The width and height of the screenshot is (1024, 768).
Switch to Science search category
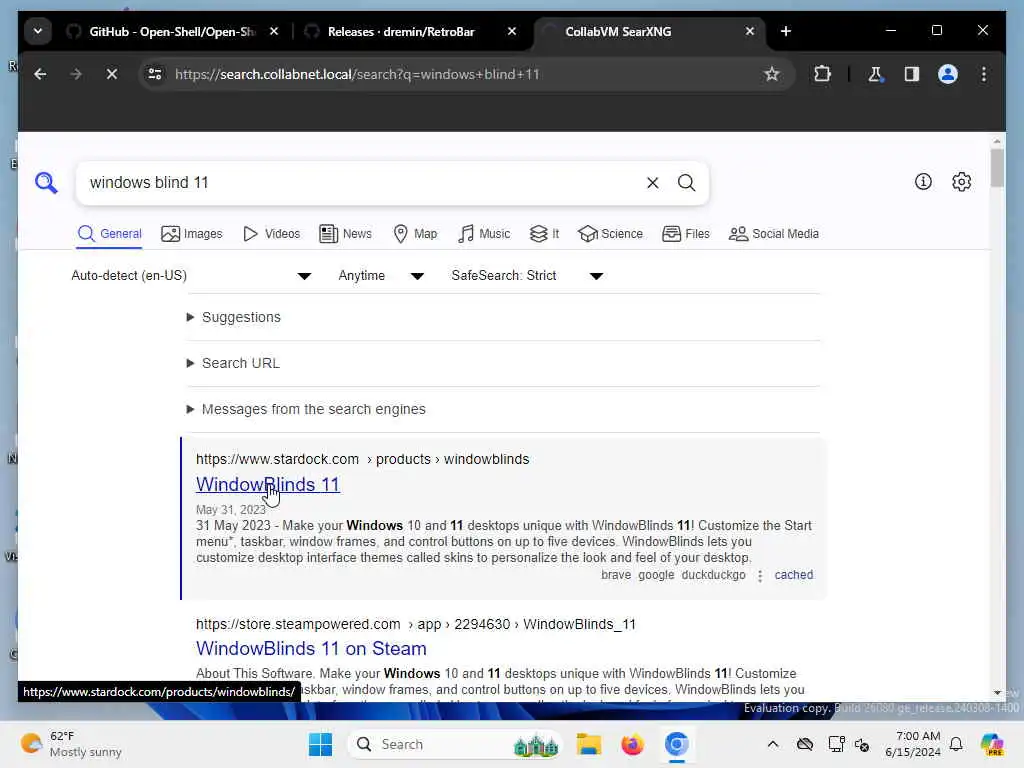pyautogui.click(x=611, y=234)
